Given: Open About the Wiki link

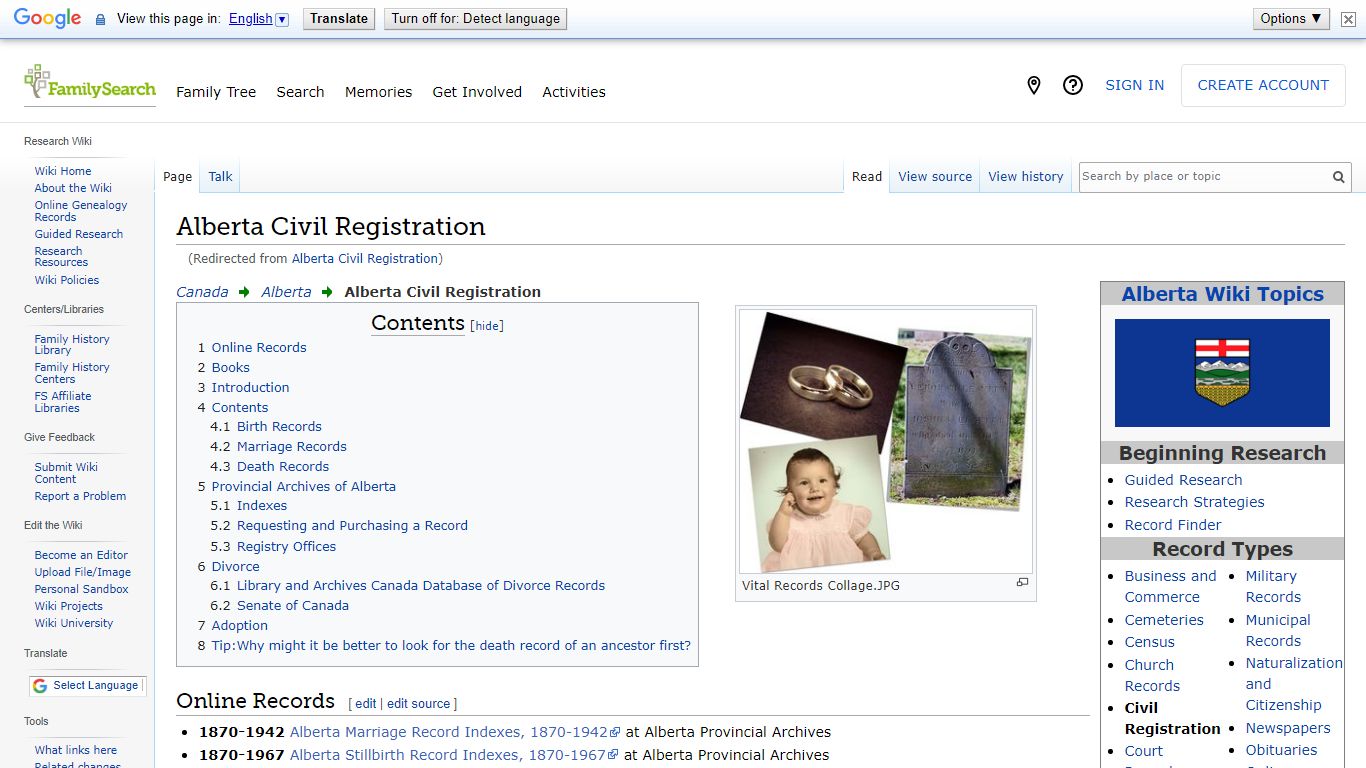Looking at the screenshot, I should [73, 188].
